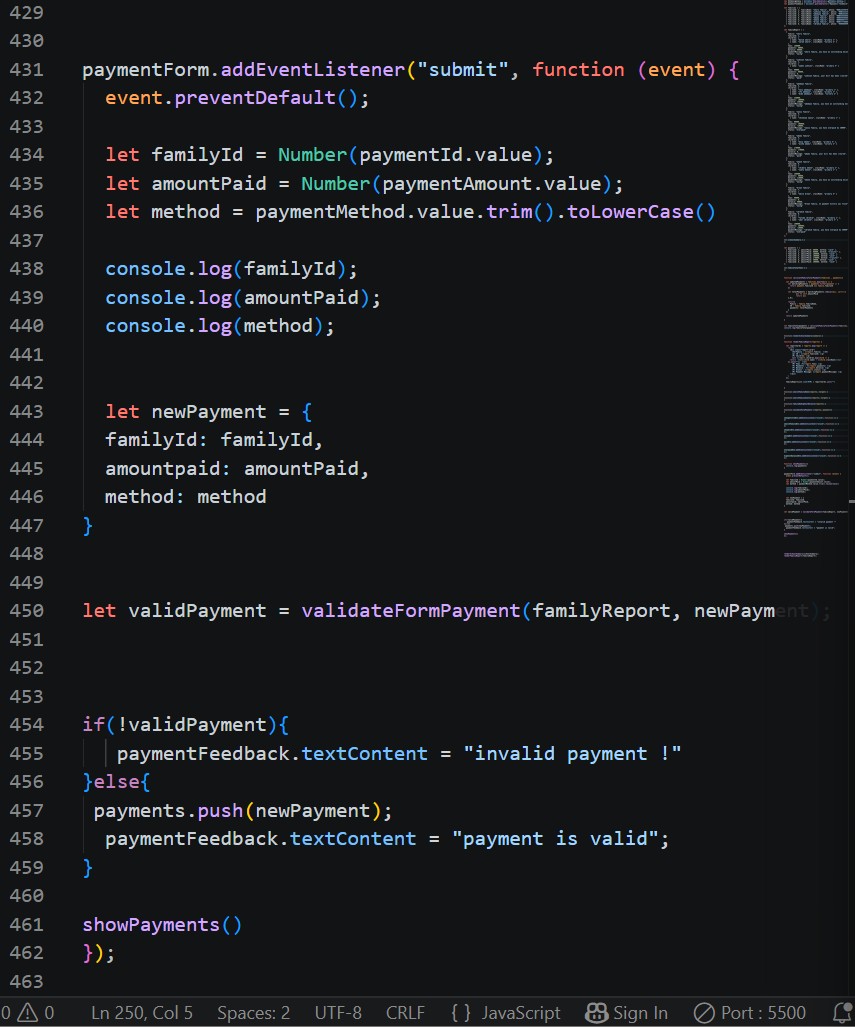This screenshot has width=855, height=1027.
Task: Click line number 443 in the gutter
Action: click(26, 411)
